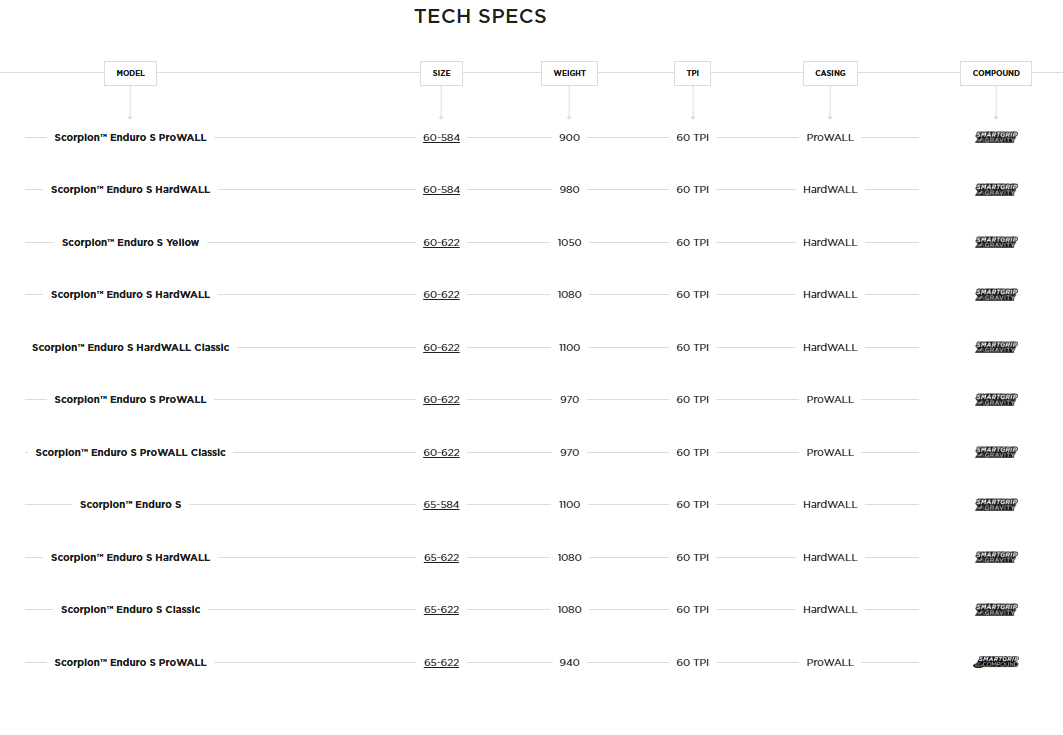
Task: Click SmartGrip icon in Enduro S Classic row
Action: click(995, 609)
